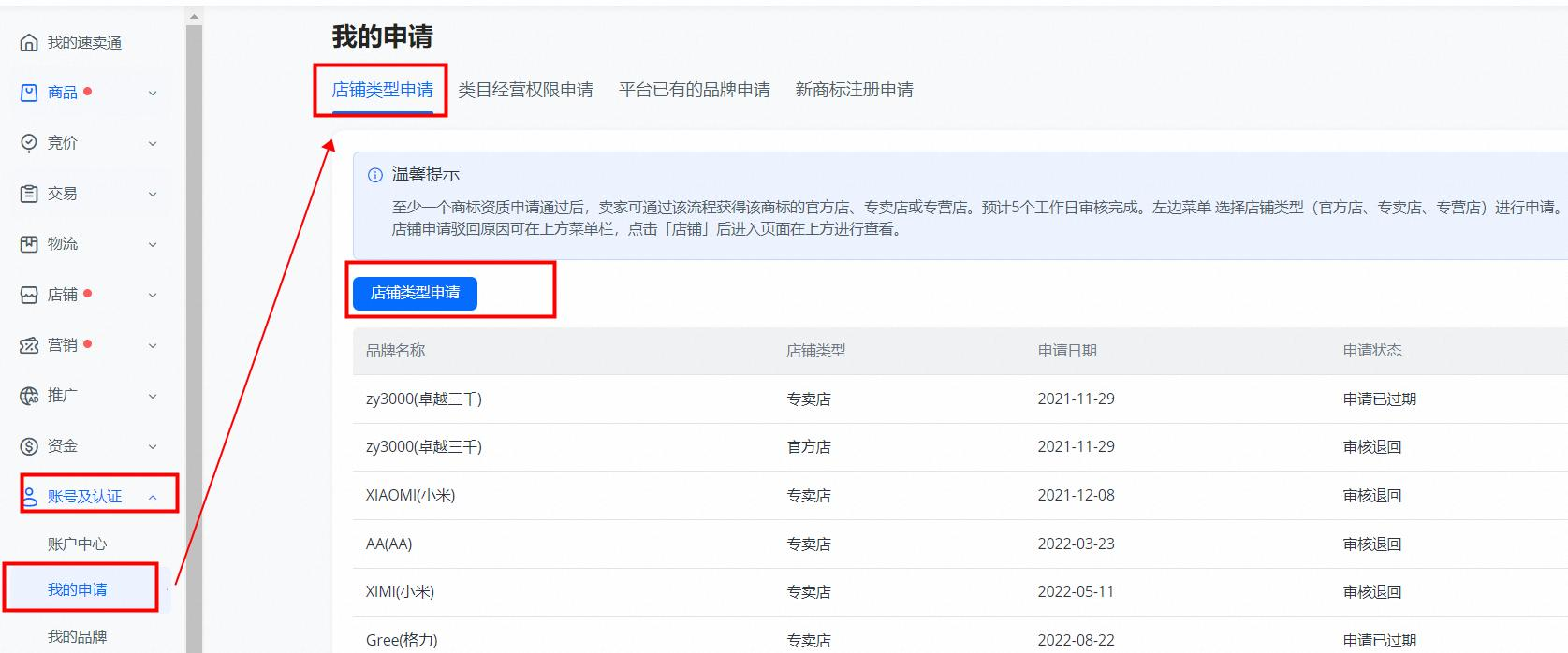This screenshot has width=1568, height=653.
Task: Switch to the 平台已有的品牌申请 tab
Action: click(694, 90)
